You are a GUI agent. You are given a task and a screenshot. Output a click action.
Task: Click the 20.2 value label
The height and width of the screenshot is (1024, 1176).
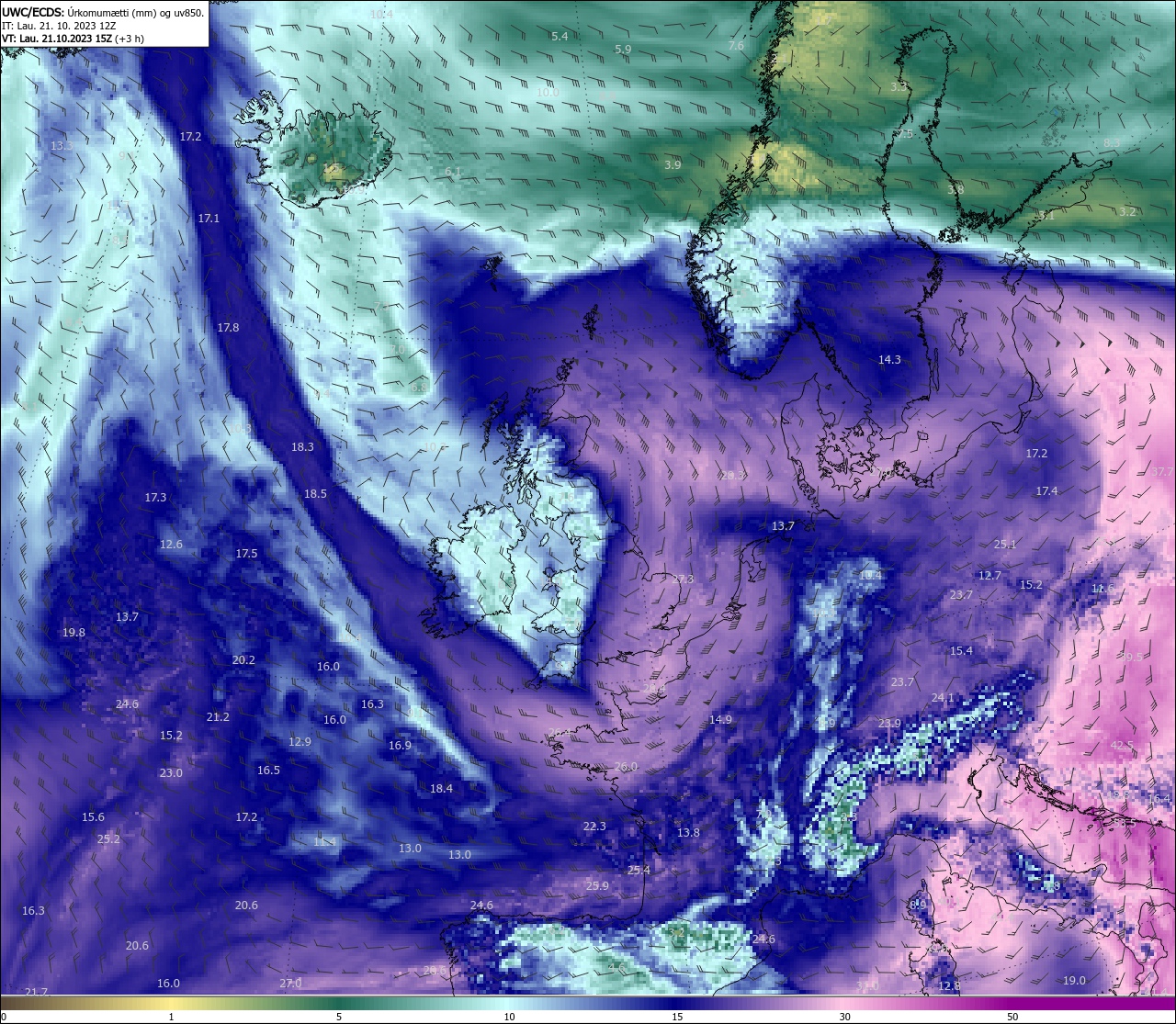[x=243, y=660]
